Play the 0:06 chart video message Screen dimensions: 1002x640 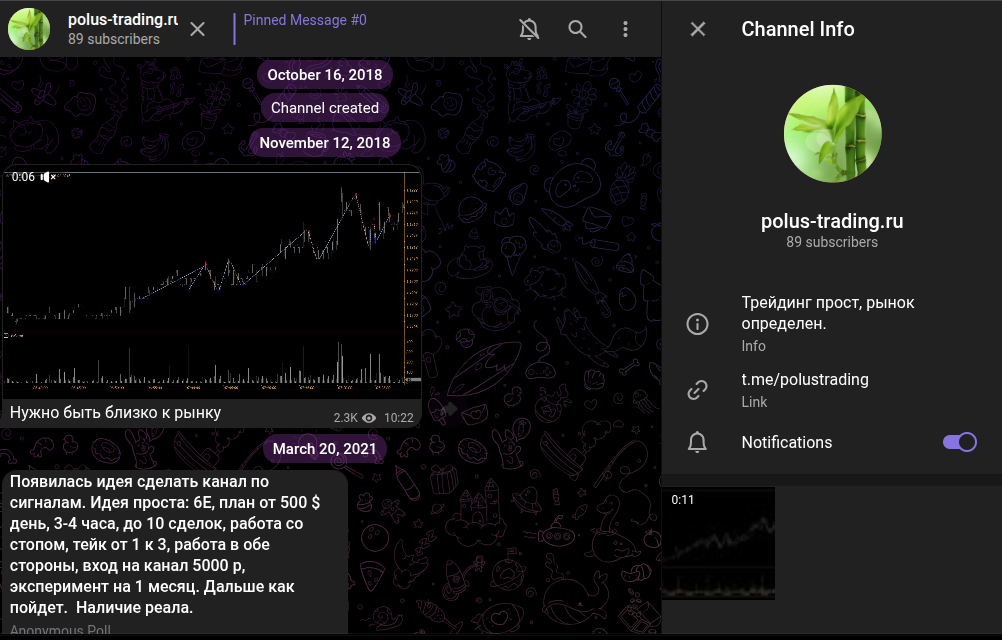click(x=212, y=280)
